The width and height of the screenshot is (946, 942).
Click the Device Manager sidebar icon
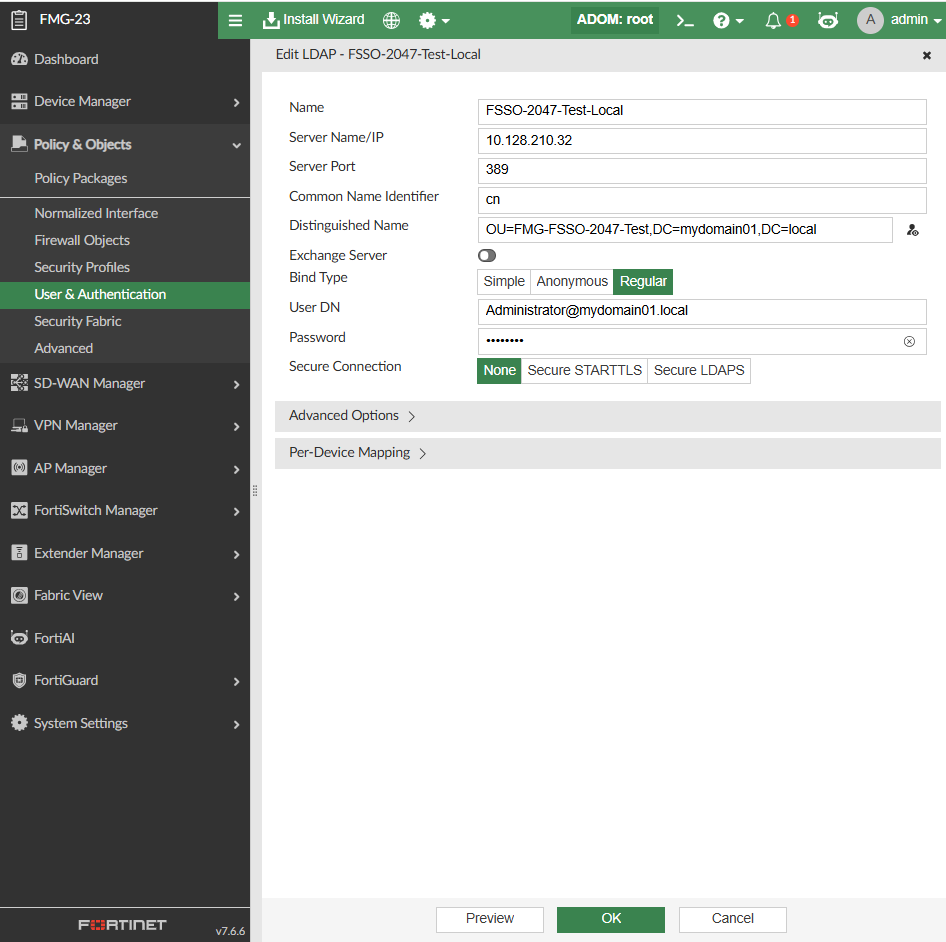click(19, 101)
